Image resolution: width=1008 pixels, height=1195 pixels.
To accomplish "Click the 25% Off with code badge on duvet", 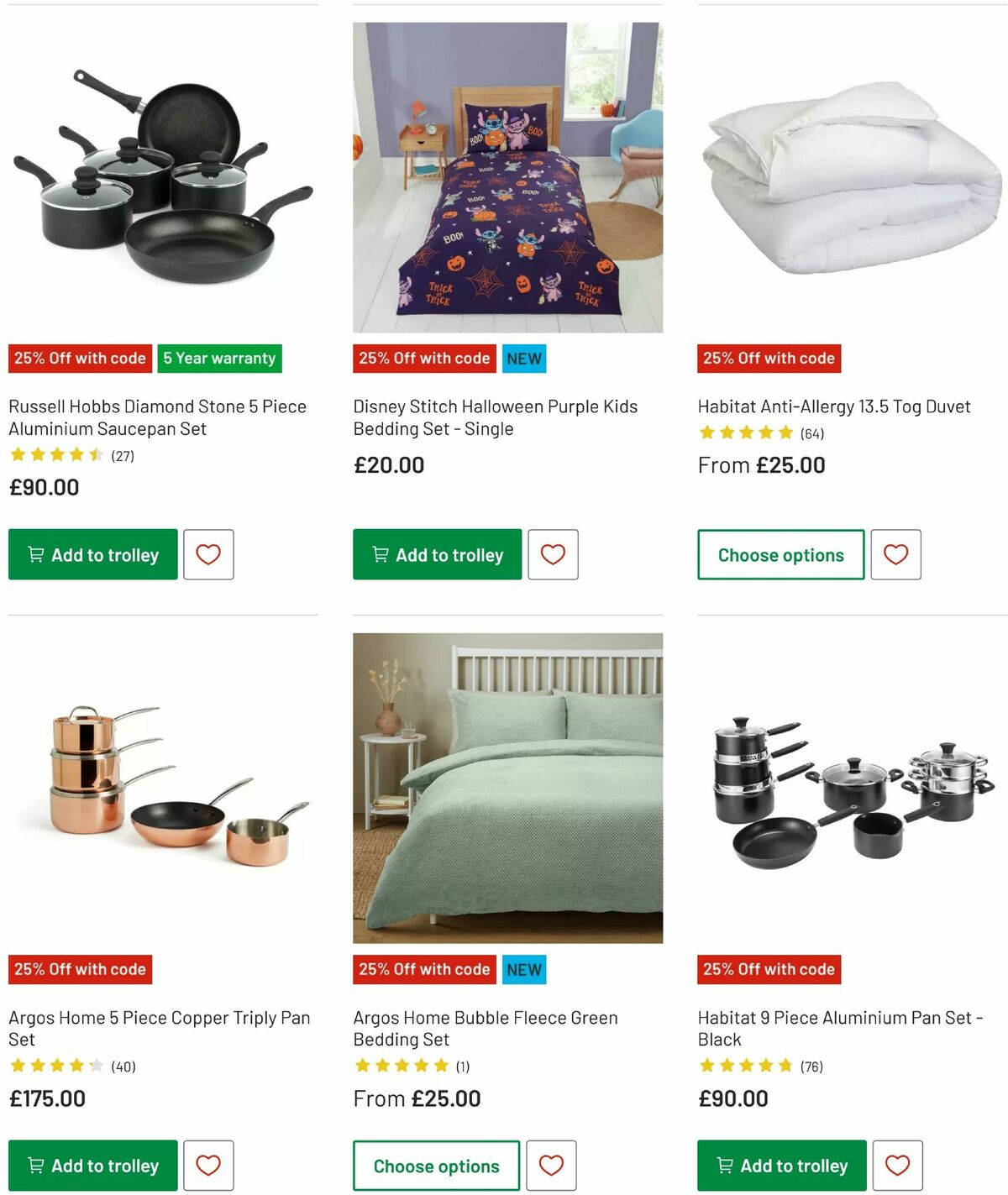I will tap(769, 358).
